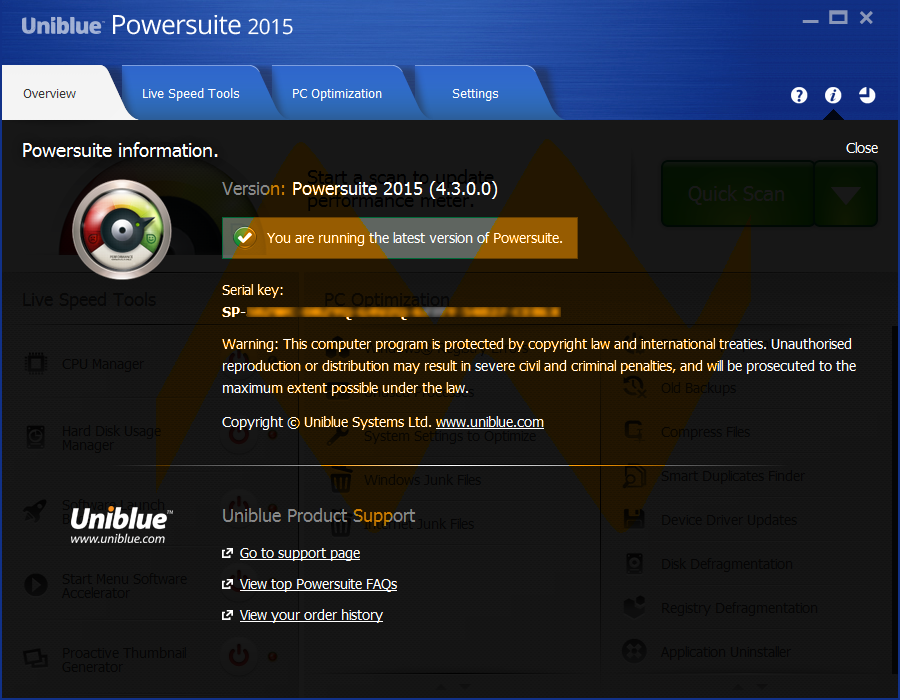Click the Uniblue Product Support heading
Viewport: 900px width, 700px height.
click(319, 516)
